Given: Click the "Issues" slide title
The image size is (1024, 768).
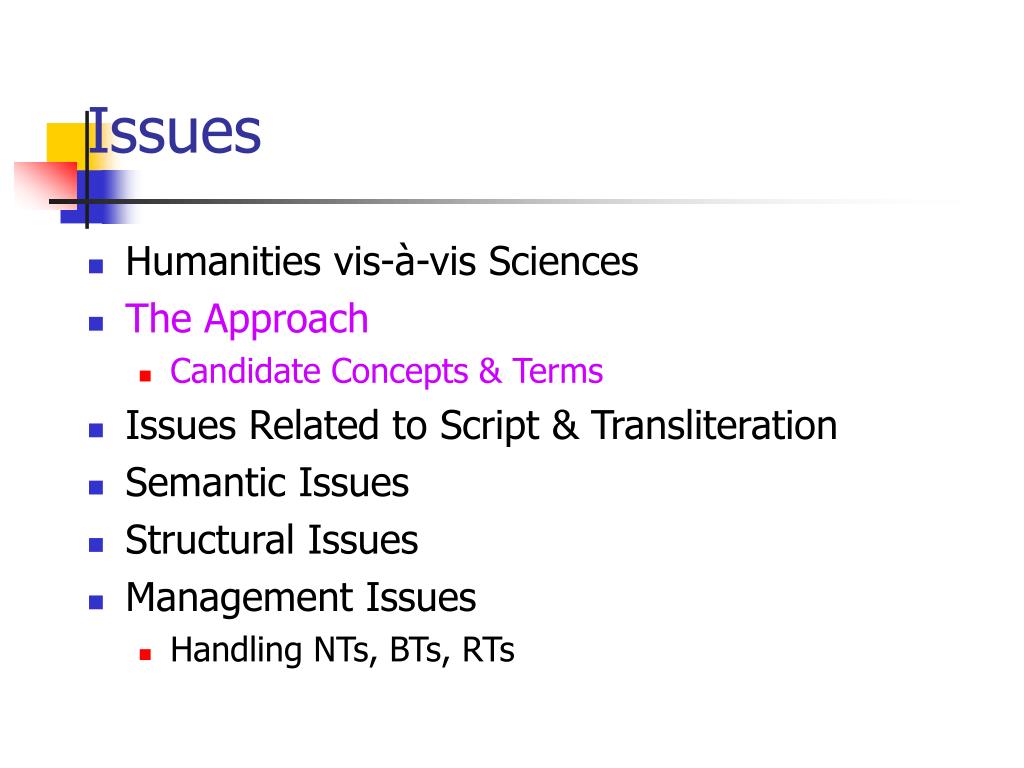Looking at the screenshot, I should 174,131.
